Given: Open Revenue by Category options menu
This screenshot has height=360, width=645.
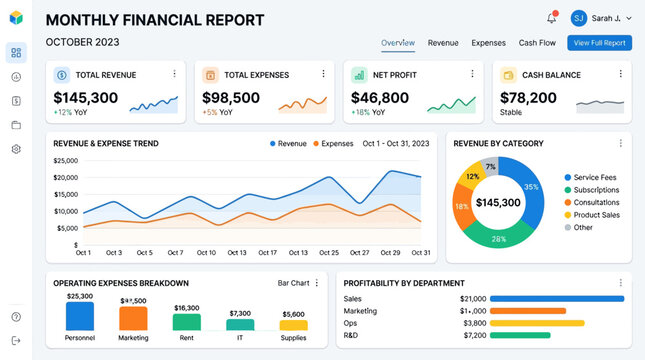Looking at the screenshot, I should coord(620,143).
